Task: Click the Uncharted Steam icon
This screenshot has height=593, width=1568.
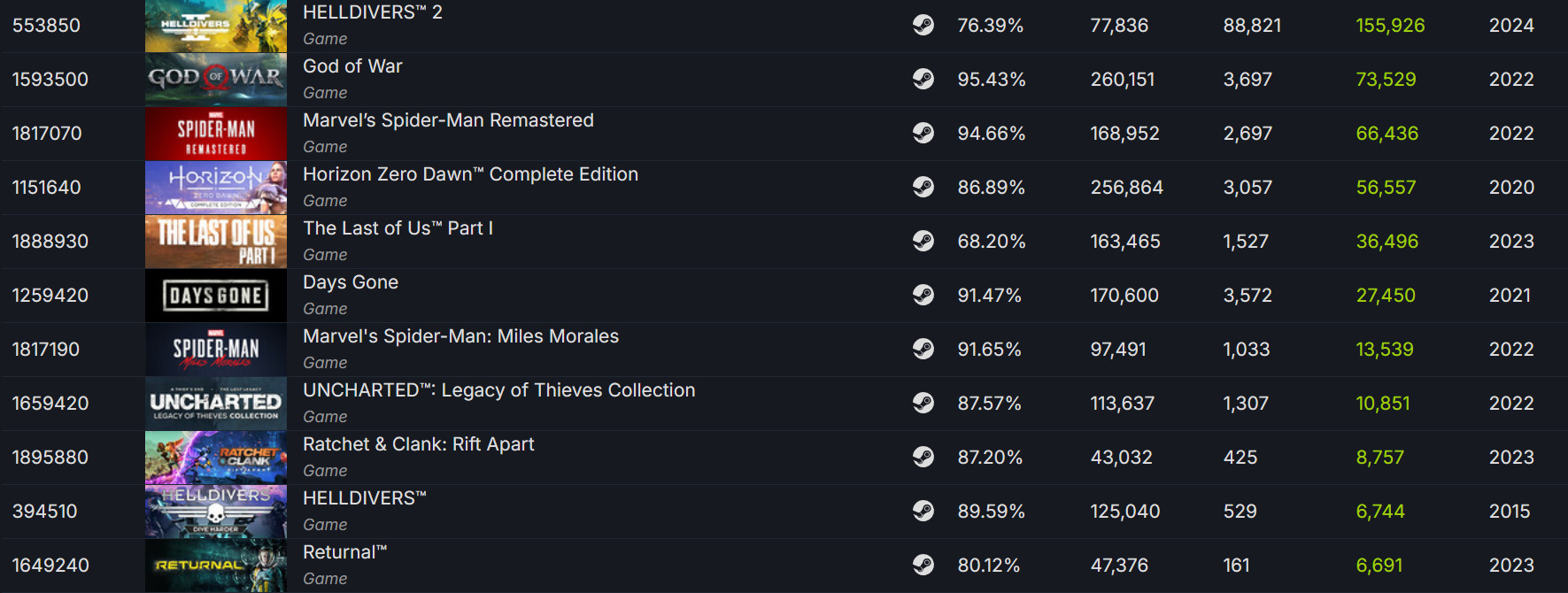Action: coord(923,403)
